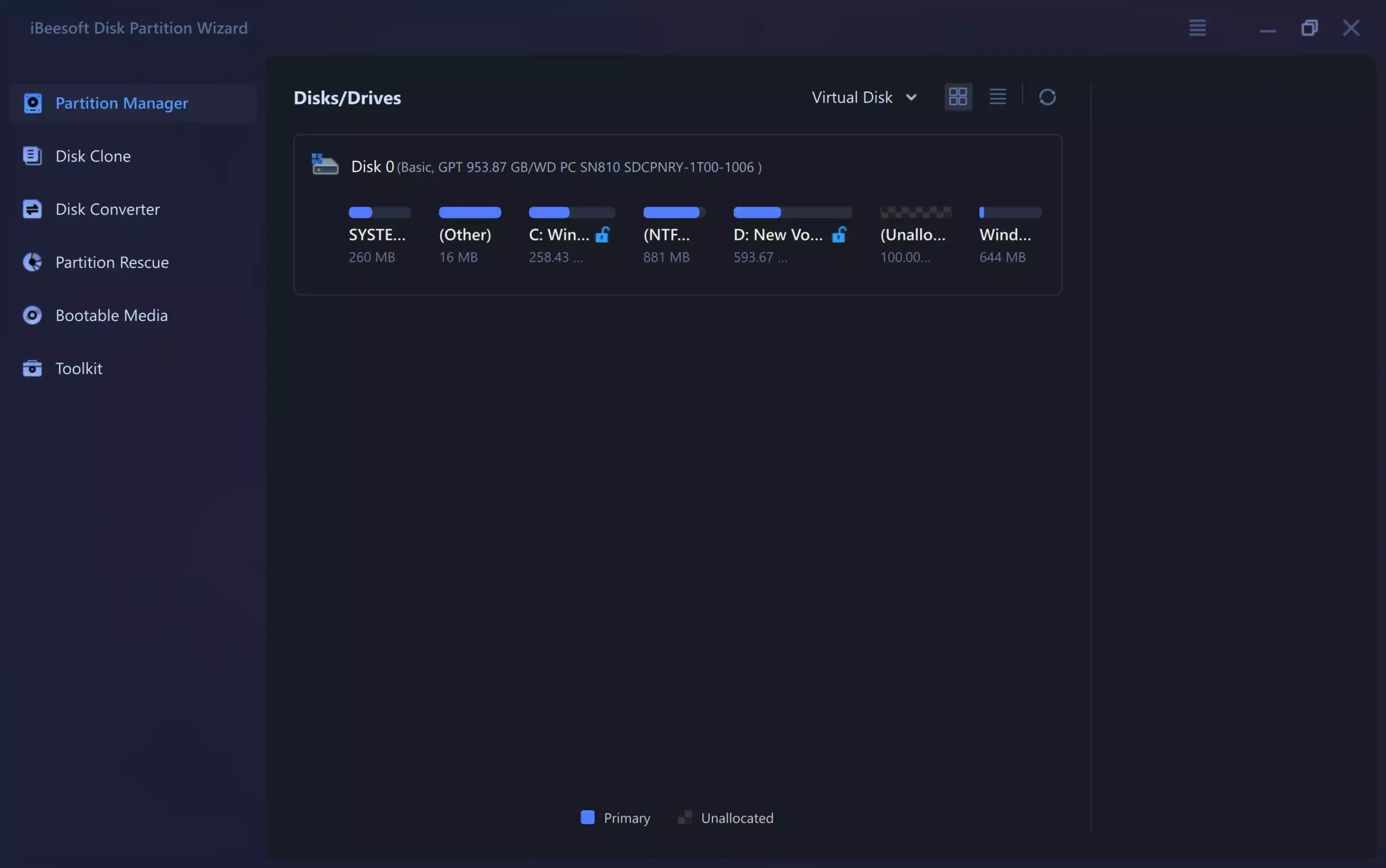The height and width of the screenshot is (868, 1386).
Task: Click the unlock icon next to D: New Vo...
Action: pyautogui.click(x=839, y=234)
